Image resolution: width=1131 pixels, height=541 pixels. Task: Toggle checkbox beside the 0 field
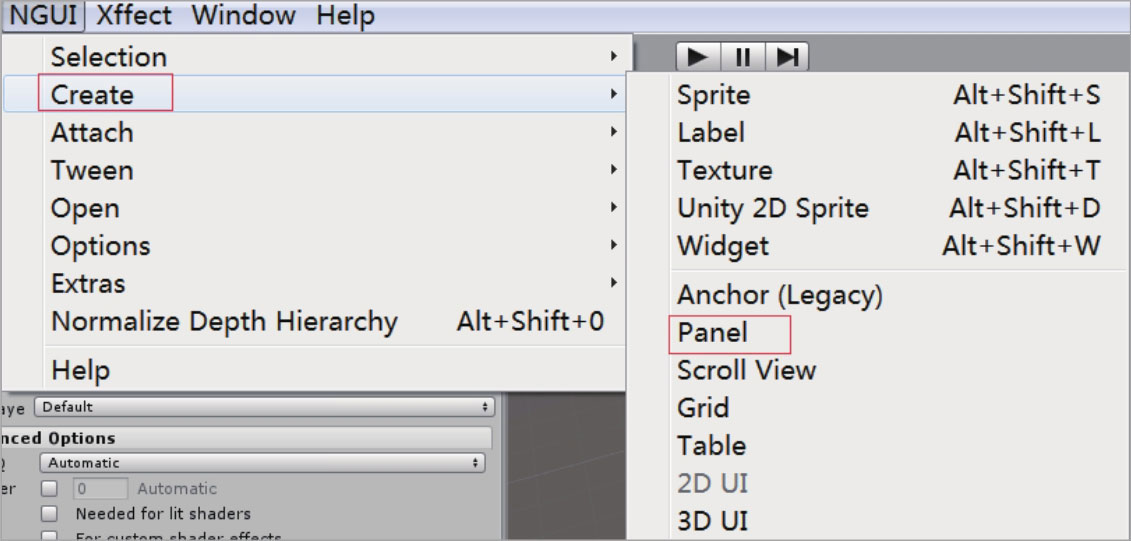tap(49, 488)
